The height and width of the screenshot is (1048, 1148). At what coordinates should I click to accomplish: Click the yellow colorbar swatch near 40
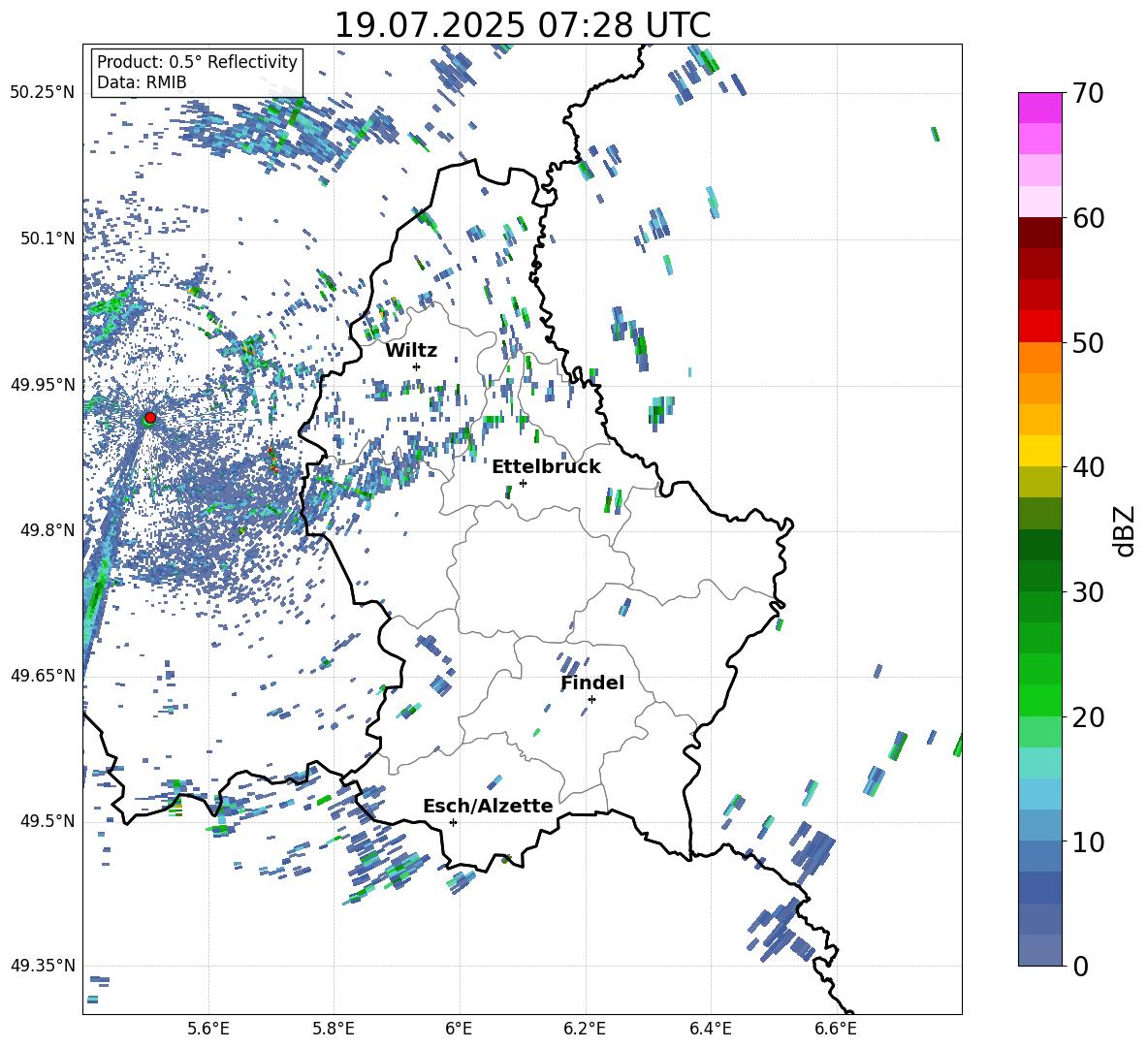tap(1039, 451)
